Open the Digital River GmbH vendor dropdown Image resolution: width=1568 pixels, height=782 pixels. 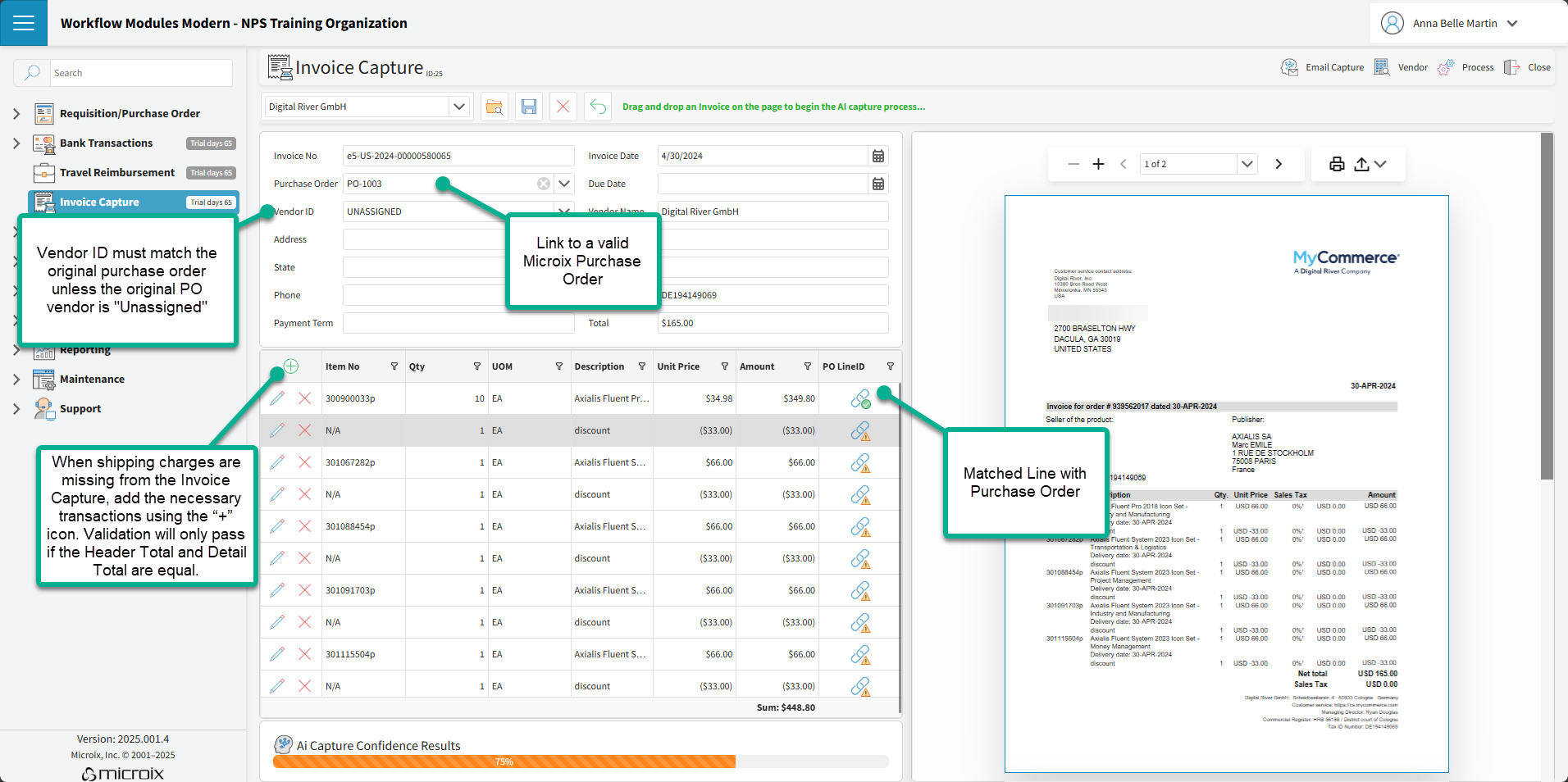click(x=459, y=107)
